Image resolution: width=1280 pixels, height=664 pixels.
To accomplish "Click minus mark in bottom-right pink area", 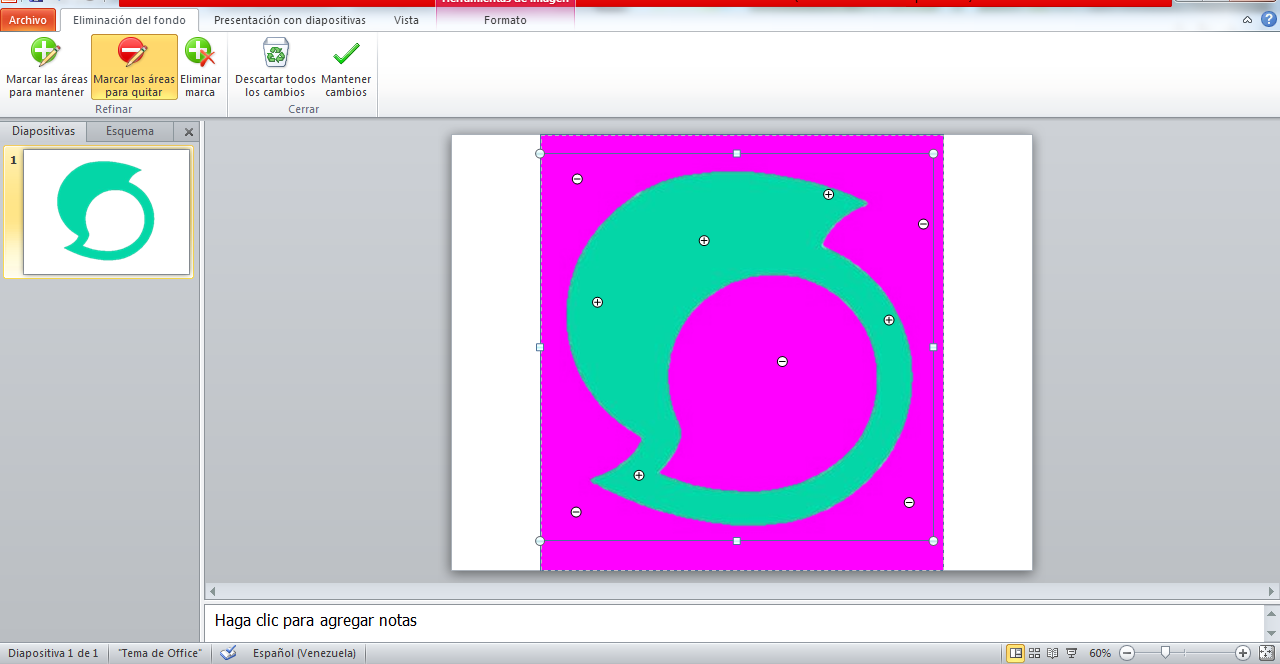I will click(909, 502).
